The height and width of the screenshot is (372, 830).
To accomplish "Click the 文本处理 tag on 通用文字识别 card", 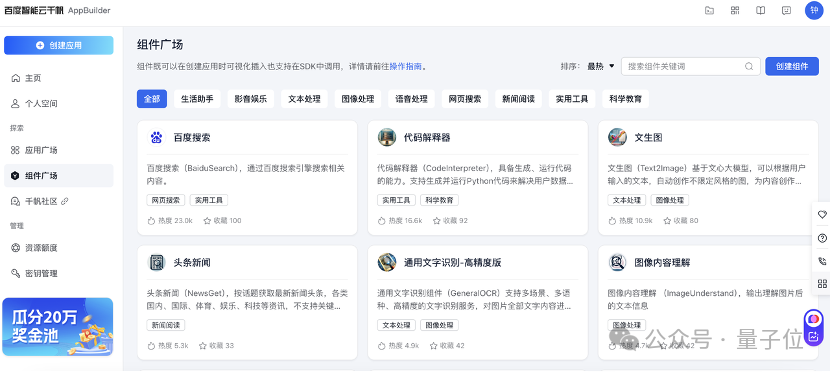I will [x=396, y=325].
